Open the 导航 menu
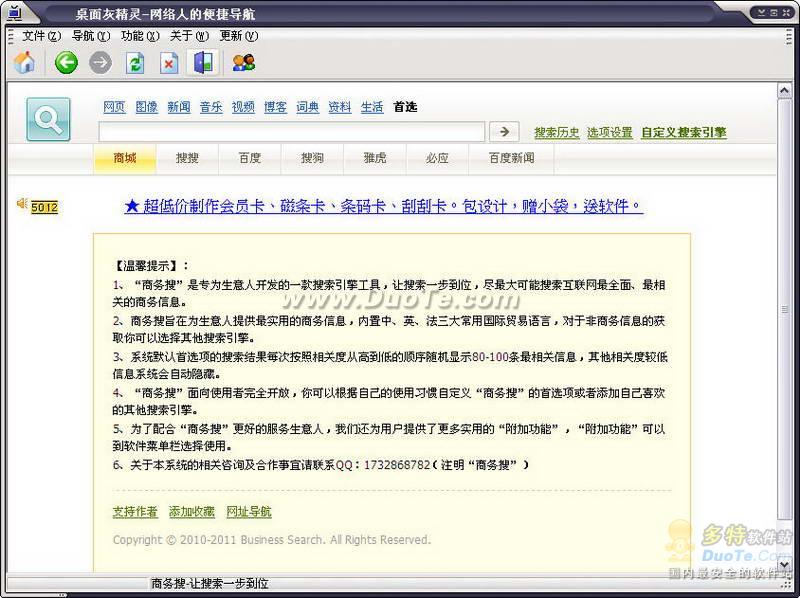The image size is (800, 598). (91, 36)
